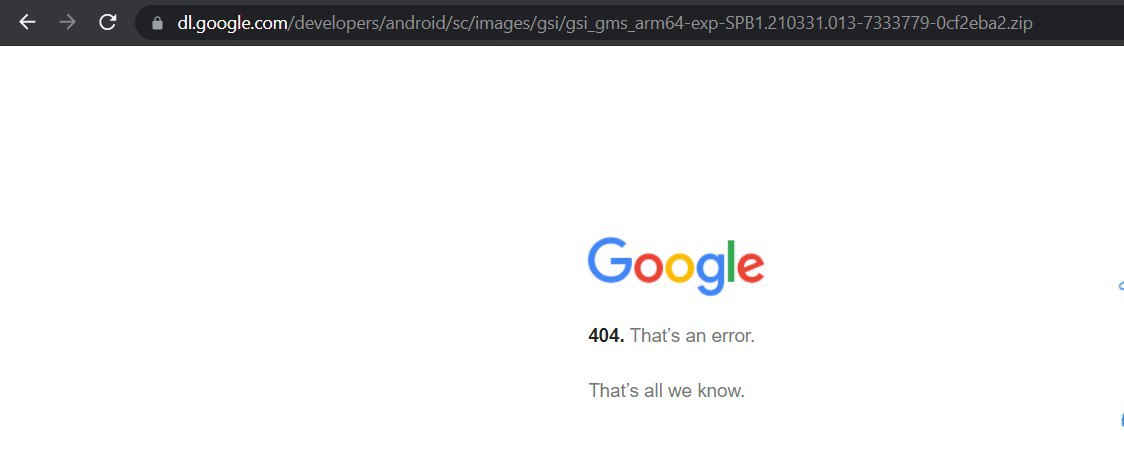
Task: Open site info via the lock icon
Action: coord(158,23)
